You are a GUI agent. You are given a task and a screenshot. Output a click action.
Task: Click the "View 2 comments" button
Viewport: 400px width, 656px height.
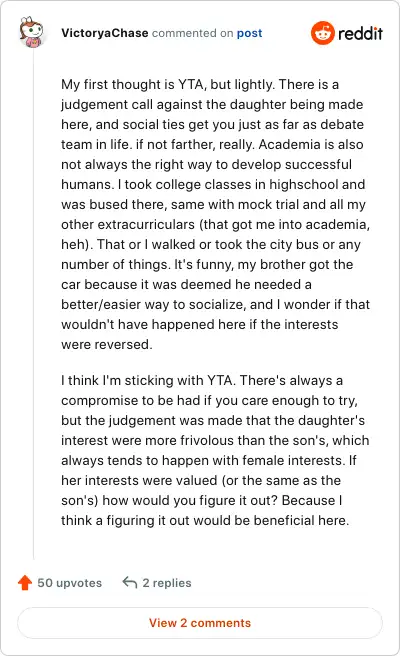[x=200, y=623]
